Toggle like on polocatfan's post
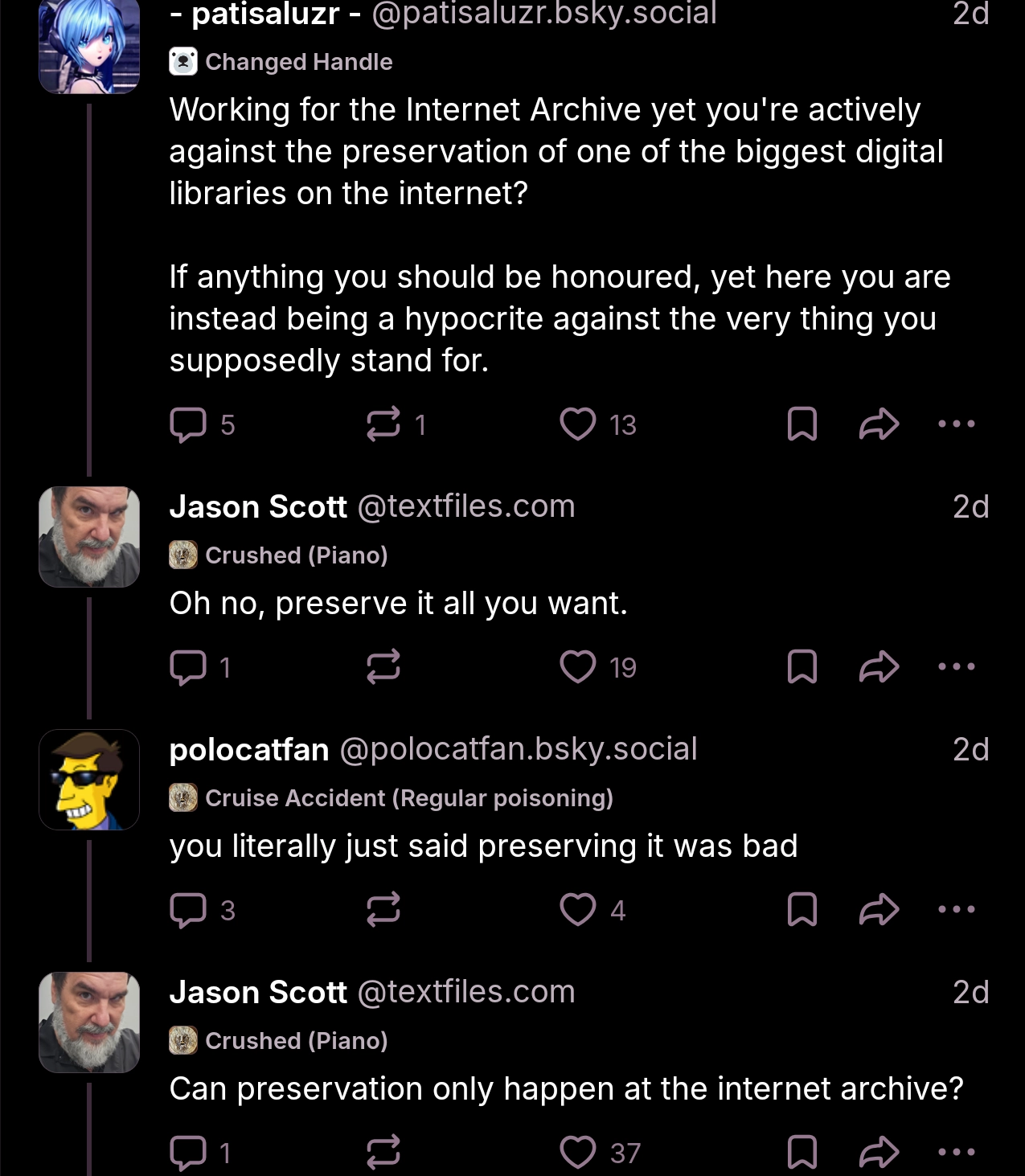 (577, 909)
